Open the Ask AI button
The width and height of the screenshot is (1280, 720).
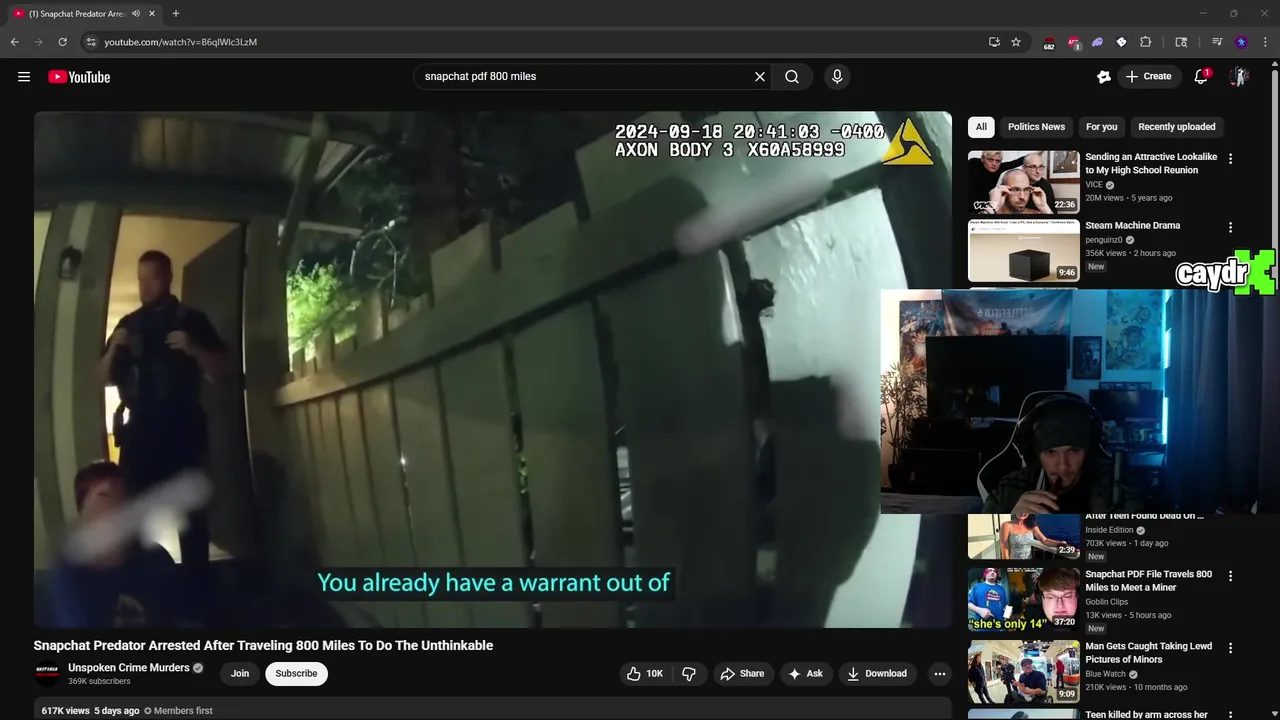806,674
